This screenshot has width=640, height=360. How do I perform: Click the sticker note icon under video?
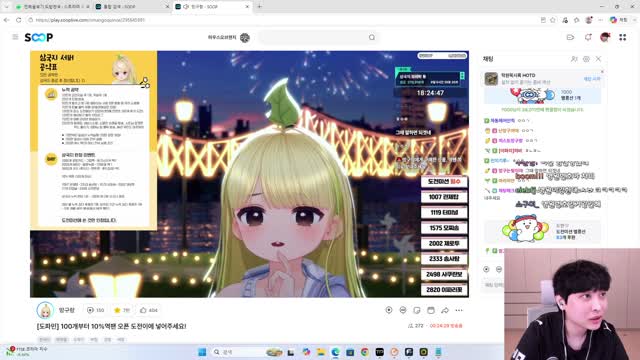(416, 310)
